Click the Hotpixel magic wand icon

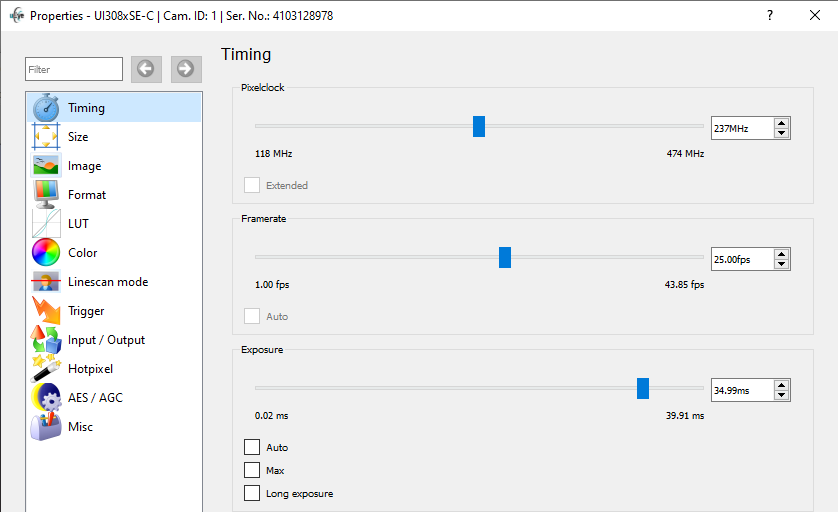[46, 368]
